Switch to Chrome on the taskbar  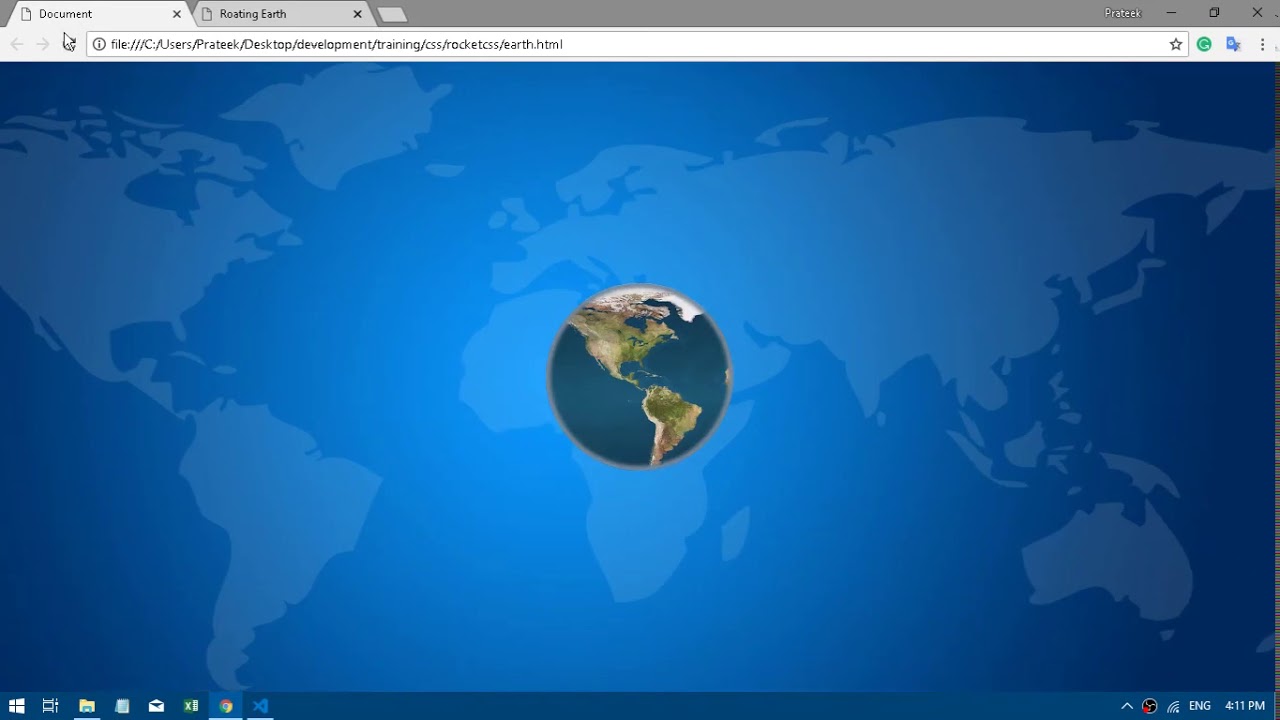pos(226,706)
